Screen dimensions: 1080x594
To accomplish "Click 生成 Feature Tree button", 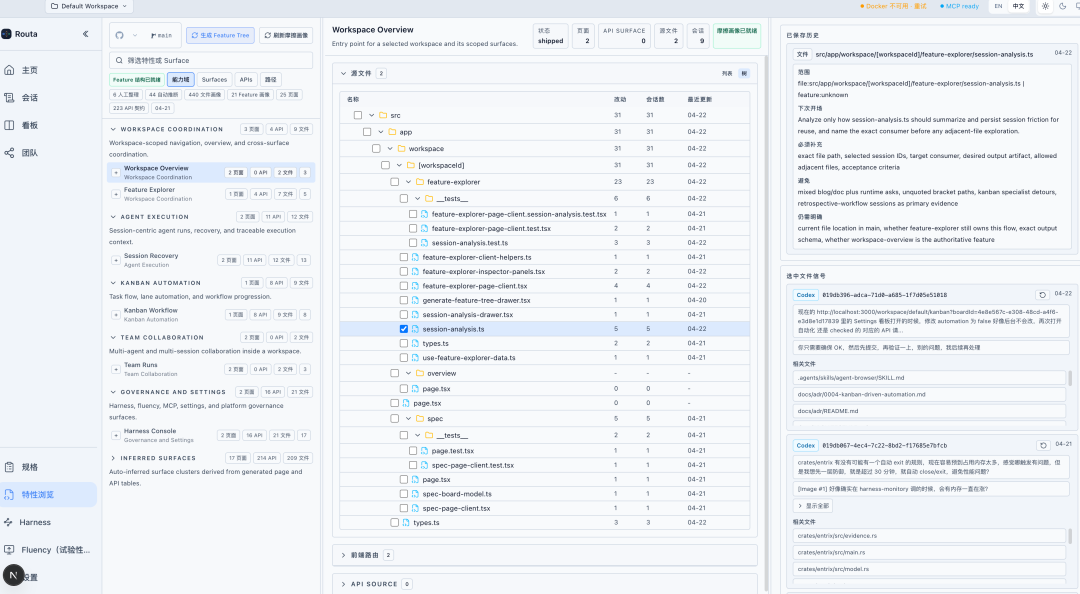I will tap(220, 35).
